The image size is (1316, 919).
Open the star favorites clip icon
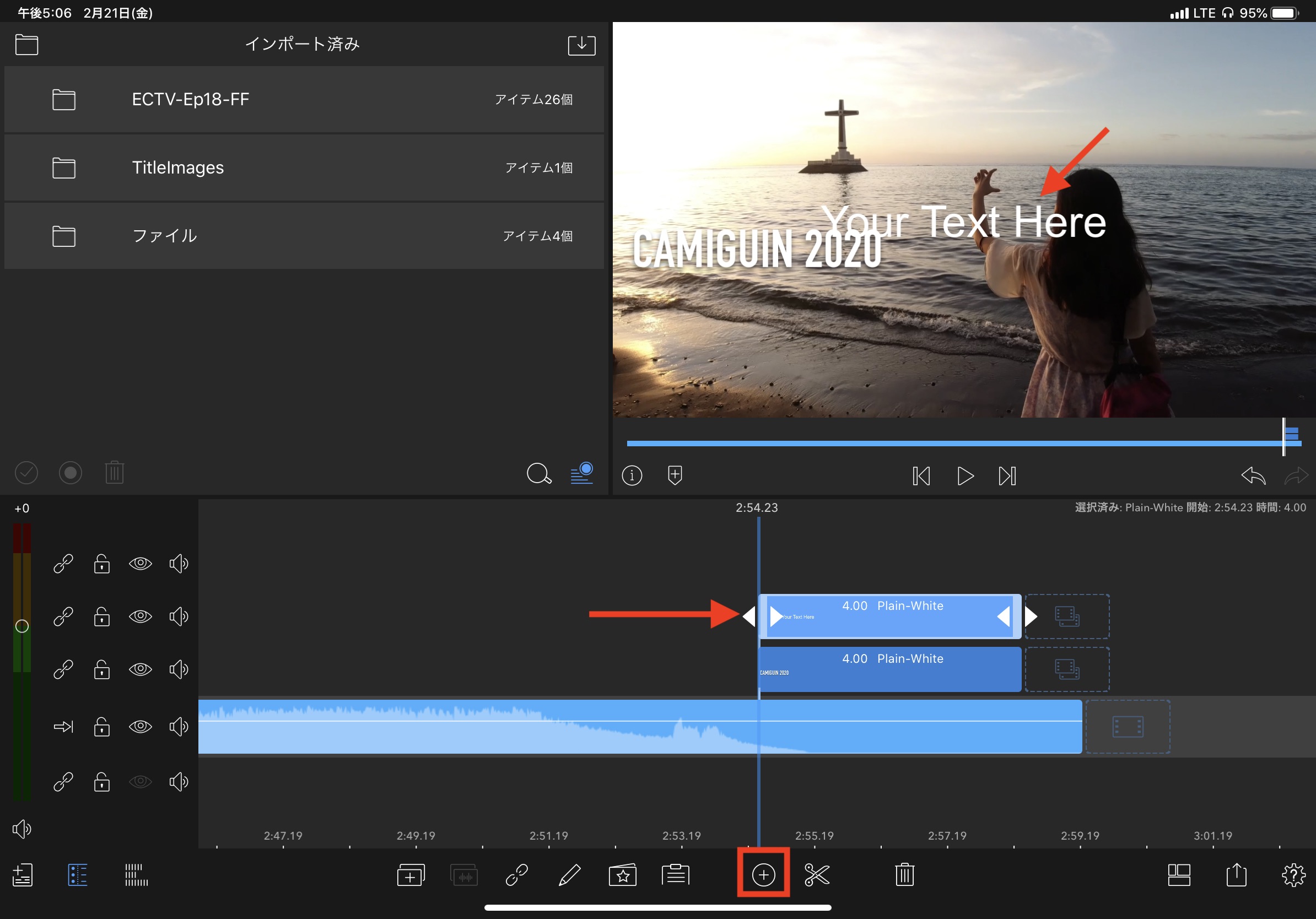coord(623,875)
